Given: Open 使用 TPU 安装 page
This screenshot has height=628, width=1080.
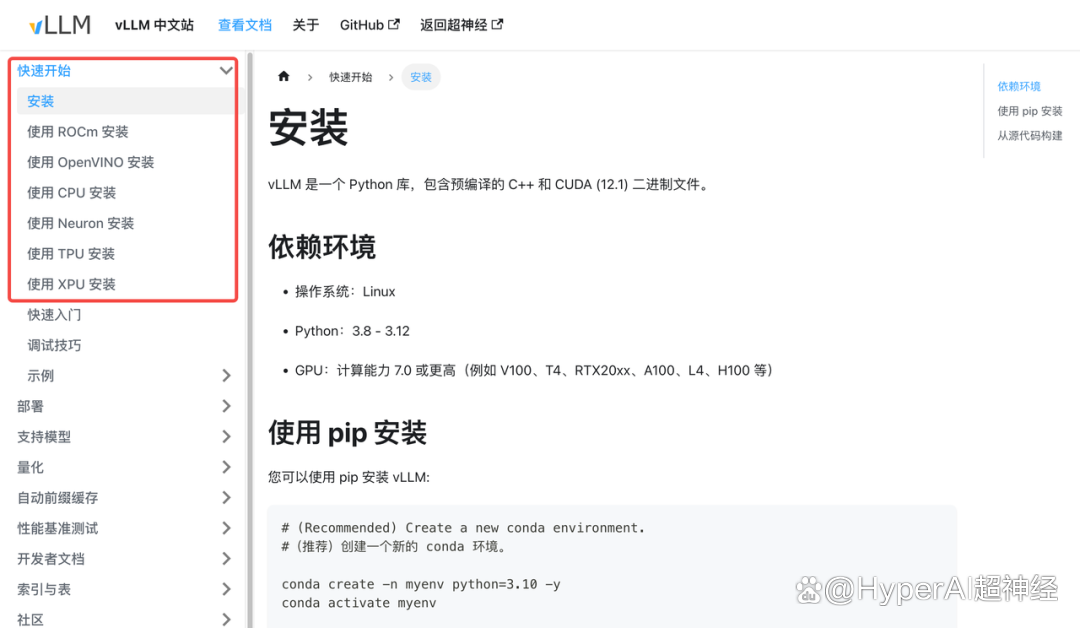Looking at the screenshot, I should tap(71, 253).
